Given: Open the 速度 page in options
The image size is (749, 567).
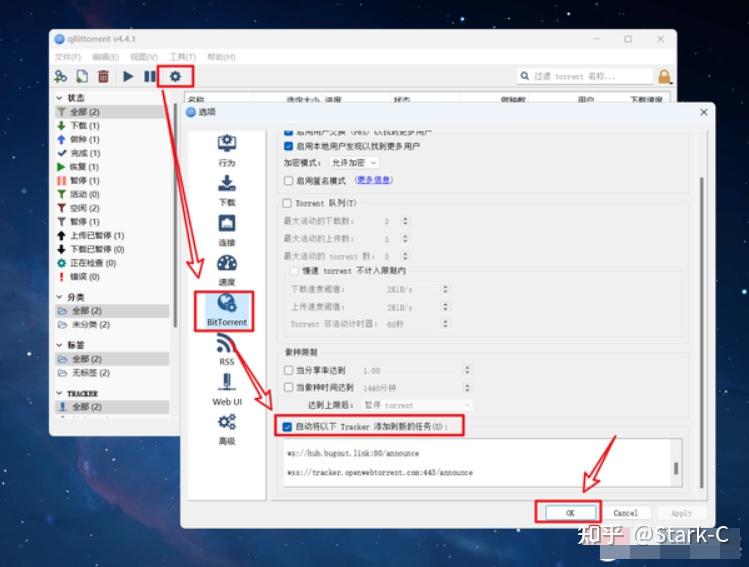Looking at the screenshot, I should click(226, 270).
